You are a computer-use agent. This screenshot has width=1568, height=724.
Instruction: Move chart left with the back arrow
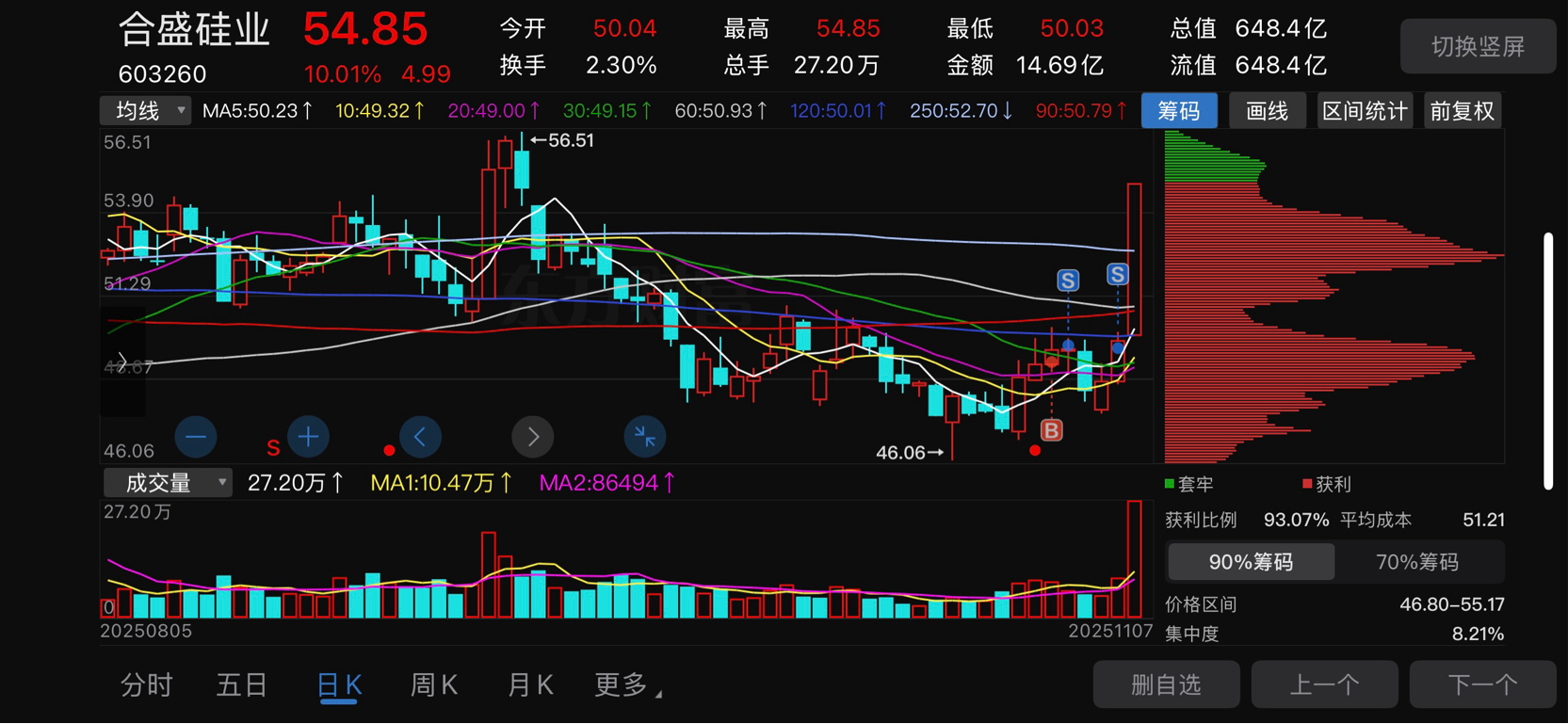tap(420, 437)
